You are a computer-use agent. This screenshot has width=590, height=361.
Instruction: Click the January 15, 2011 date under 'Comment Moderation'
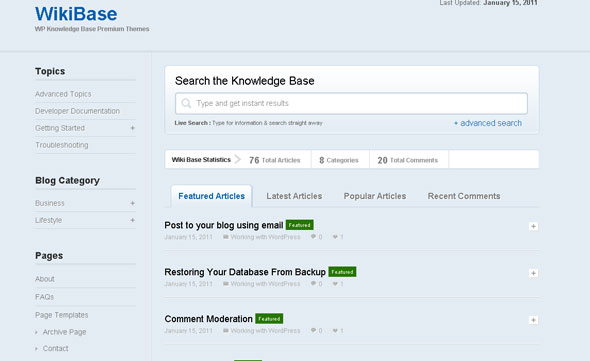(x=189, y=331)
